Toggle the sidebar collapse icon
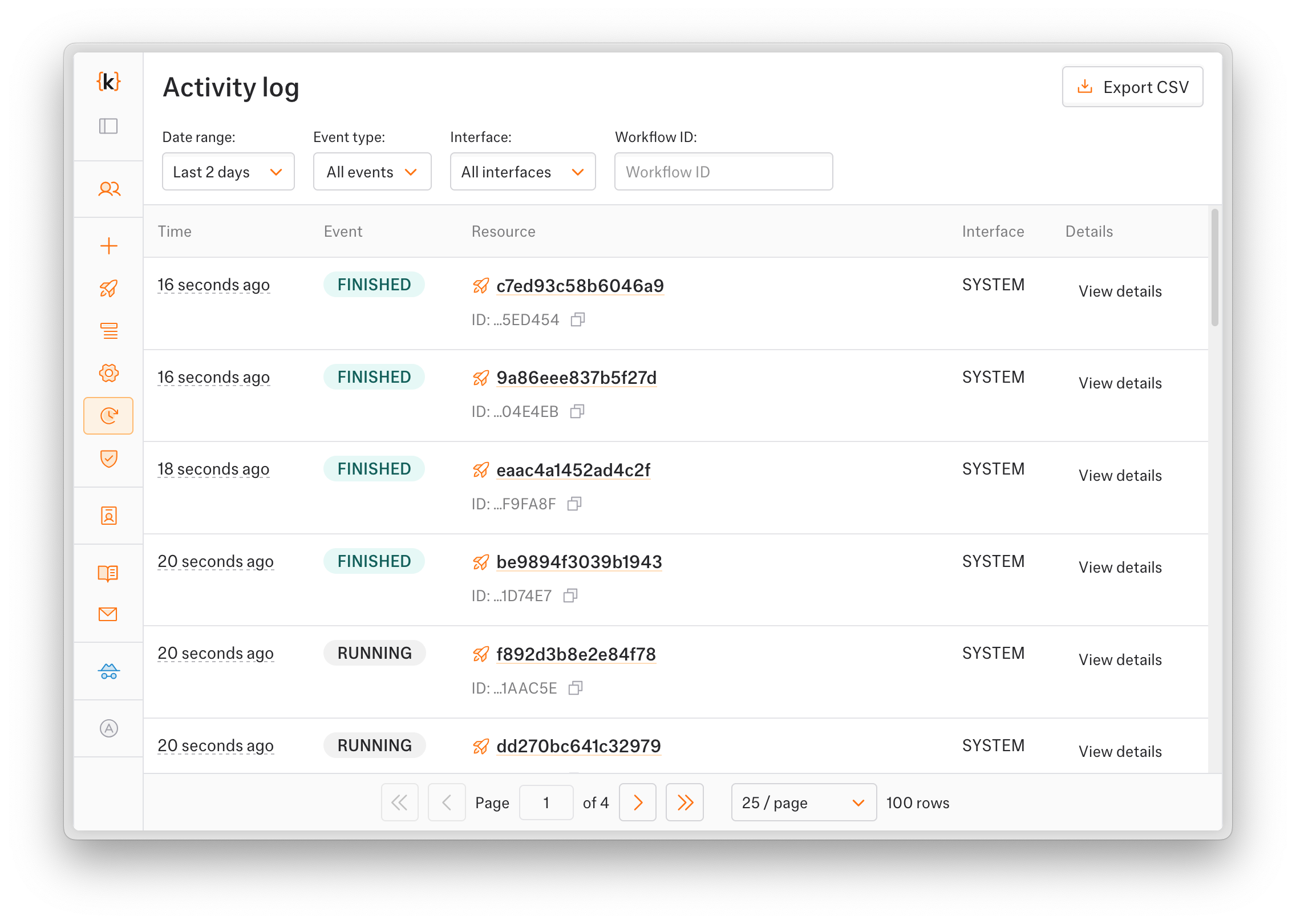Image resolution: width=1296 pixels, height=924 pixels. tap(108, 126)
